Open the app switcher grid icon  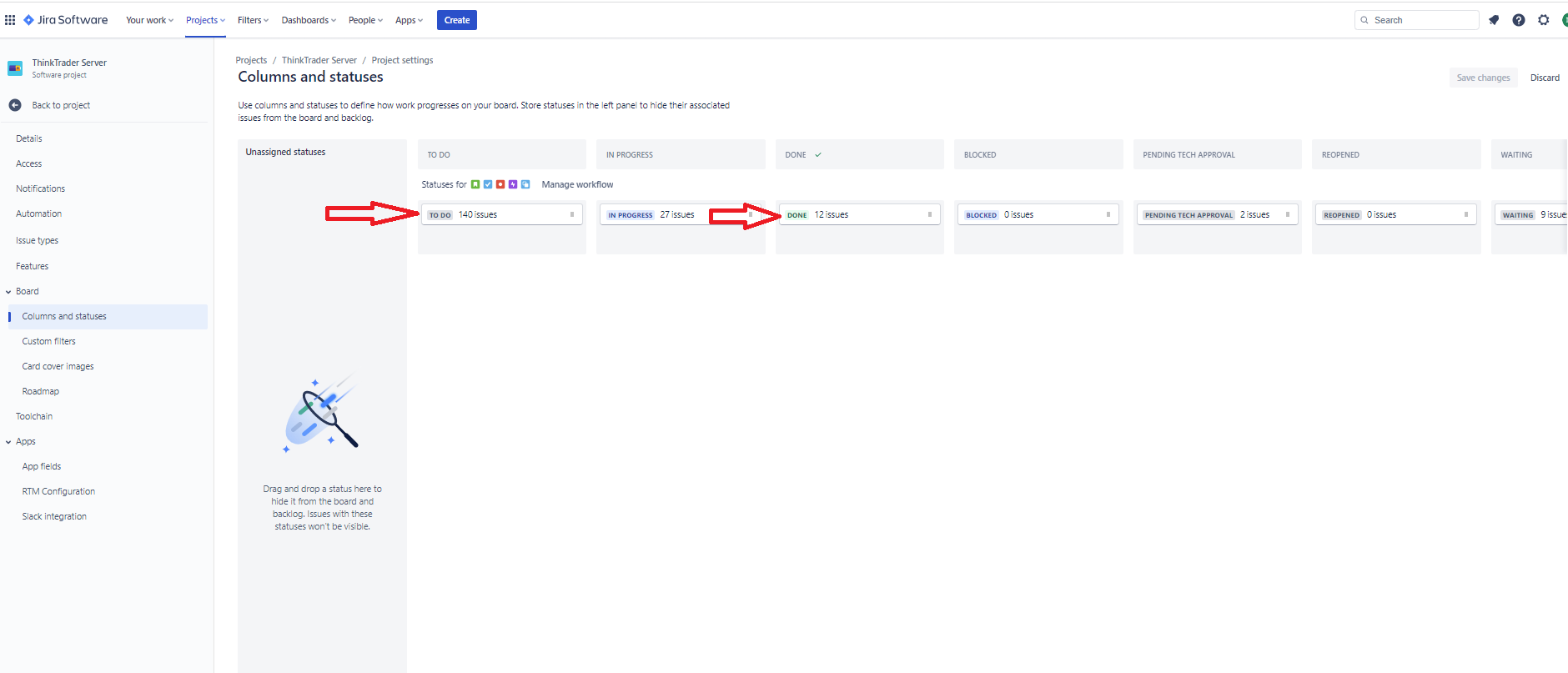pos(10,20)
